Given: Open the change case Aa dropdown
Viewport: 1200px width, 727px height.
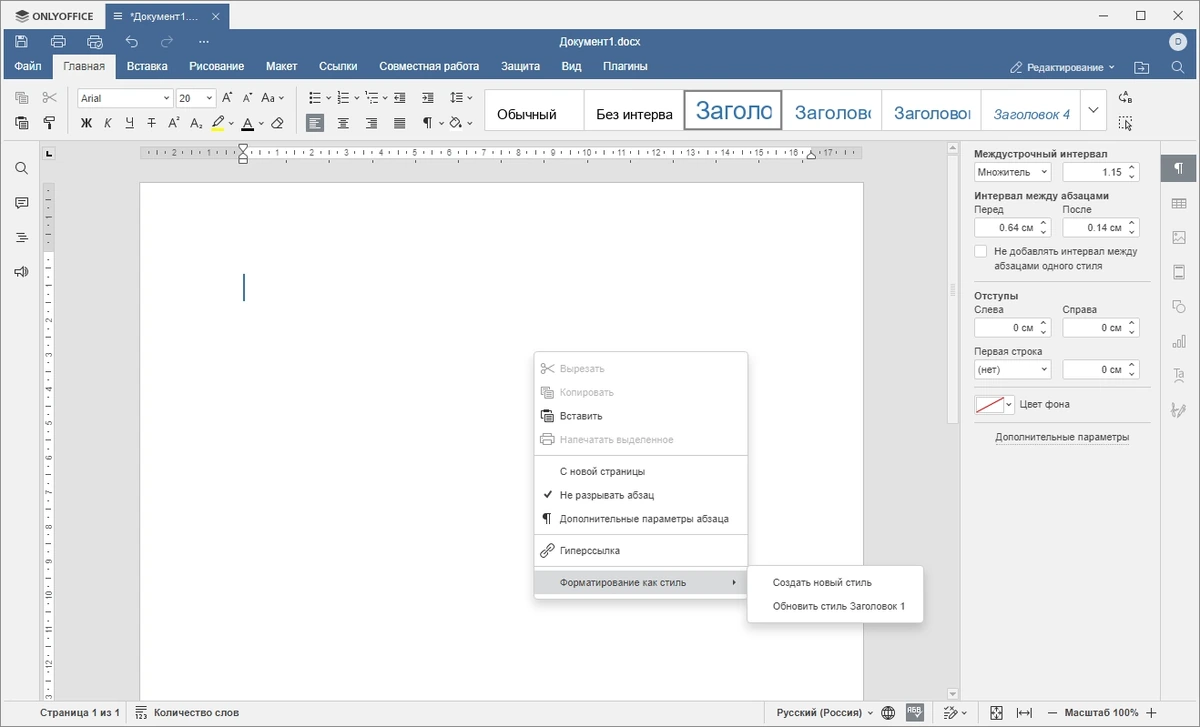Looking at the screenshot, I should coord(273,98).
